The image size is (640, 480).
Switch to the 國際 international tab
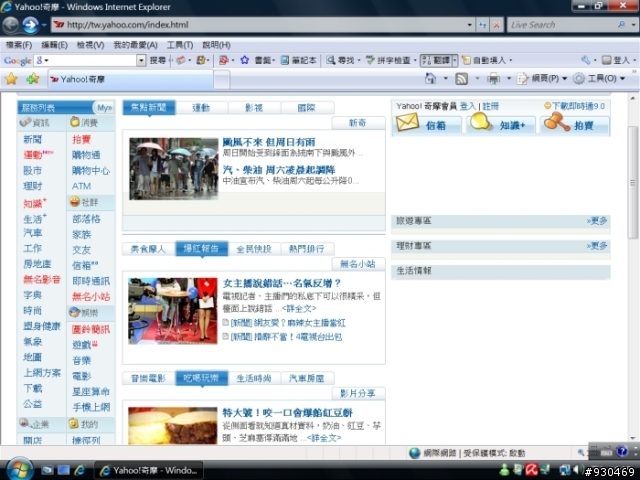point(307,108)
